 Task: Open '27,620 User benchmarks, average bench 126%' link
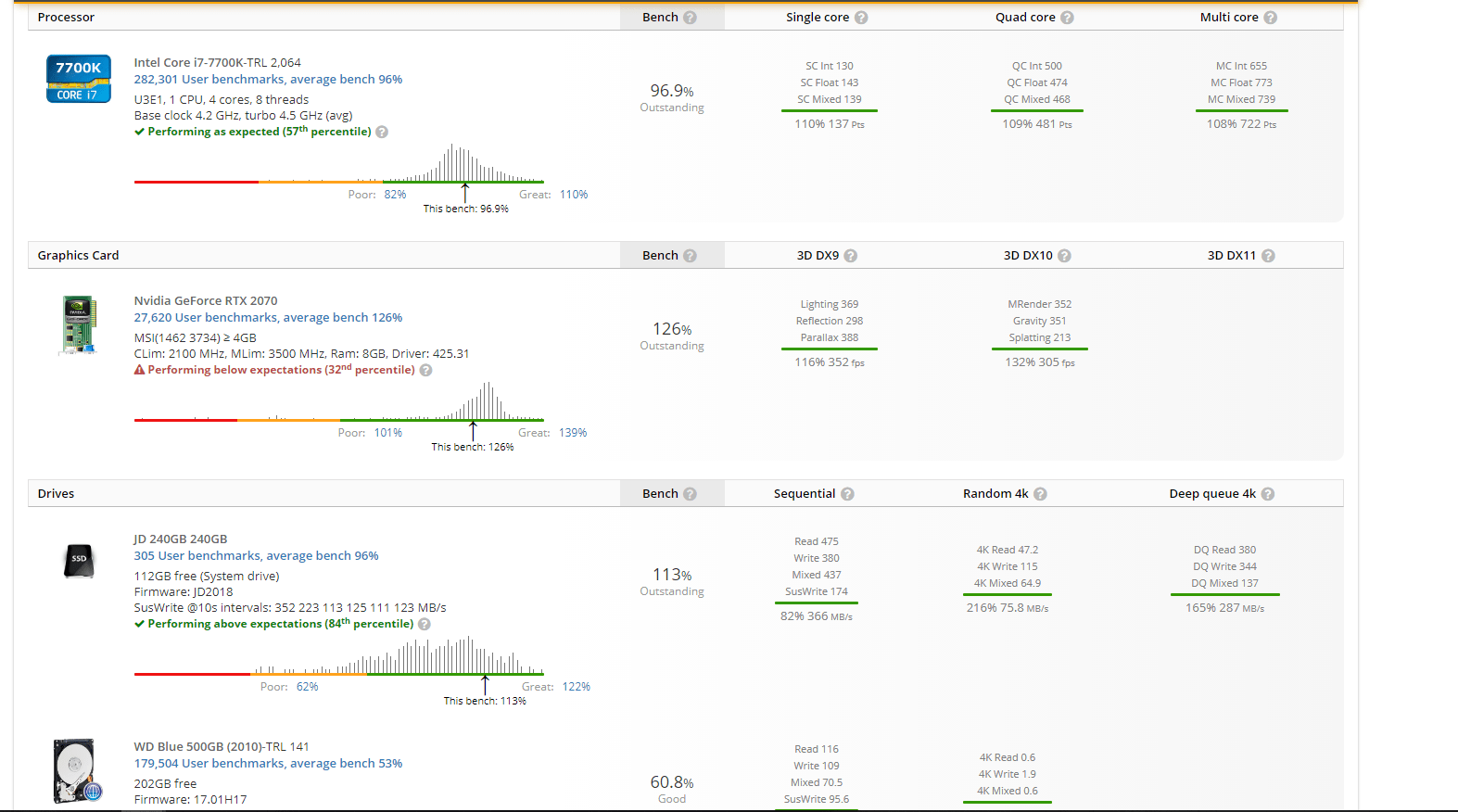pos(268,318)
